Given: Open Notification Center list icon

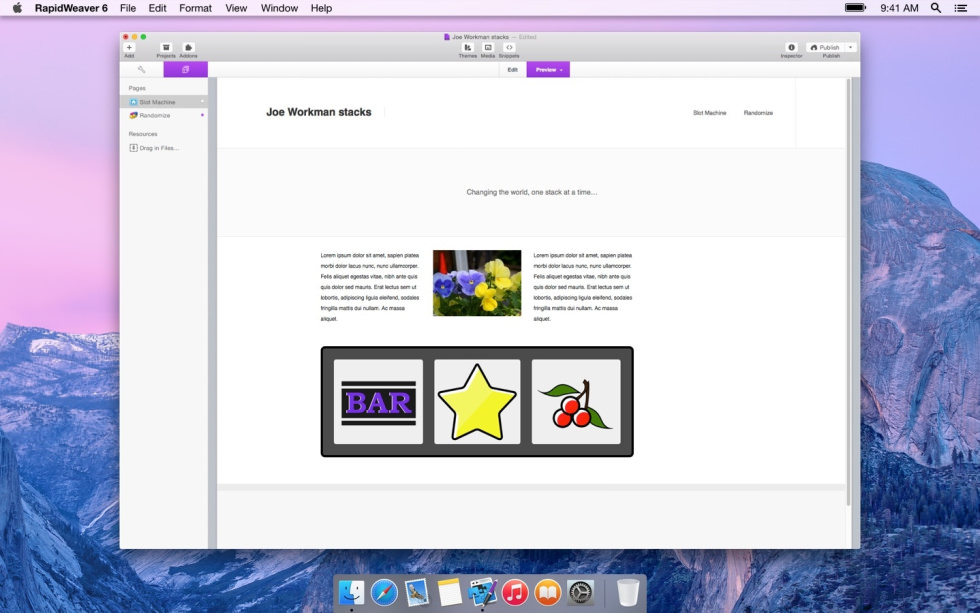Looking at the screenshot, I should click(961, 8).
